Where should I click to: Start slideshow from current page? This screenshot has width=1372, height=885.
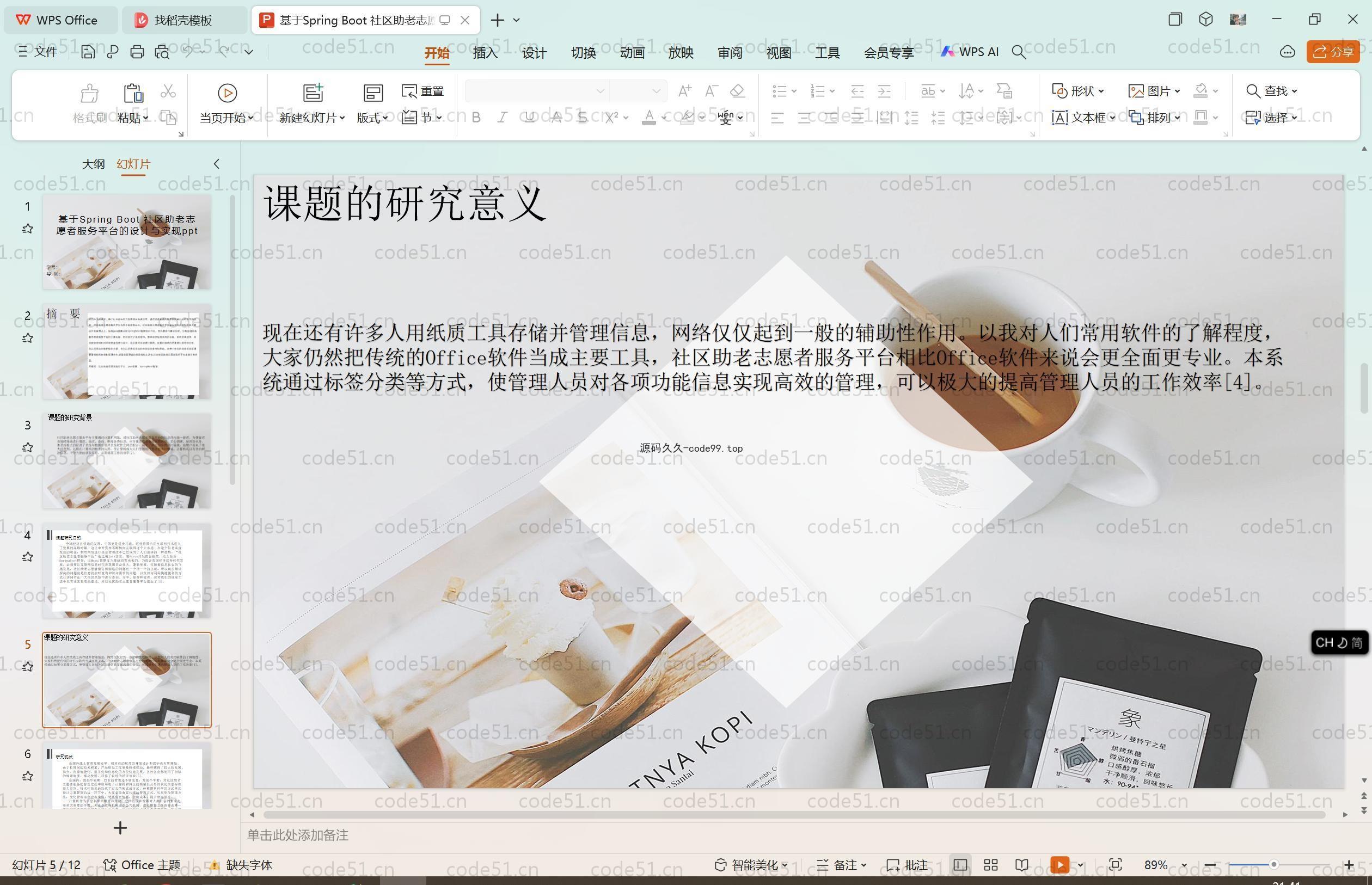click(x=227, y=103)
